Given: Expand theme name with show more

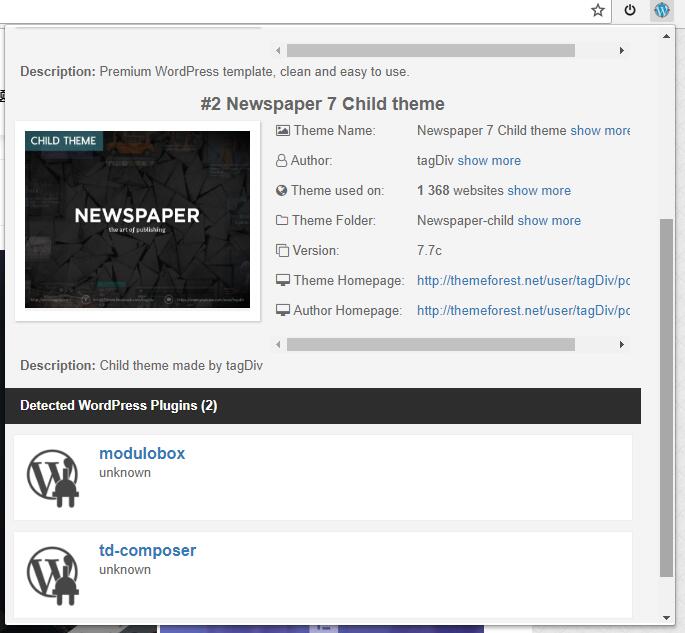Looking at the screenshot, I should click(601, 131).
